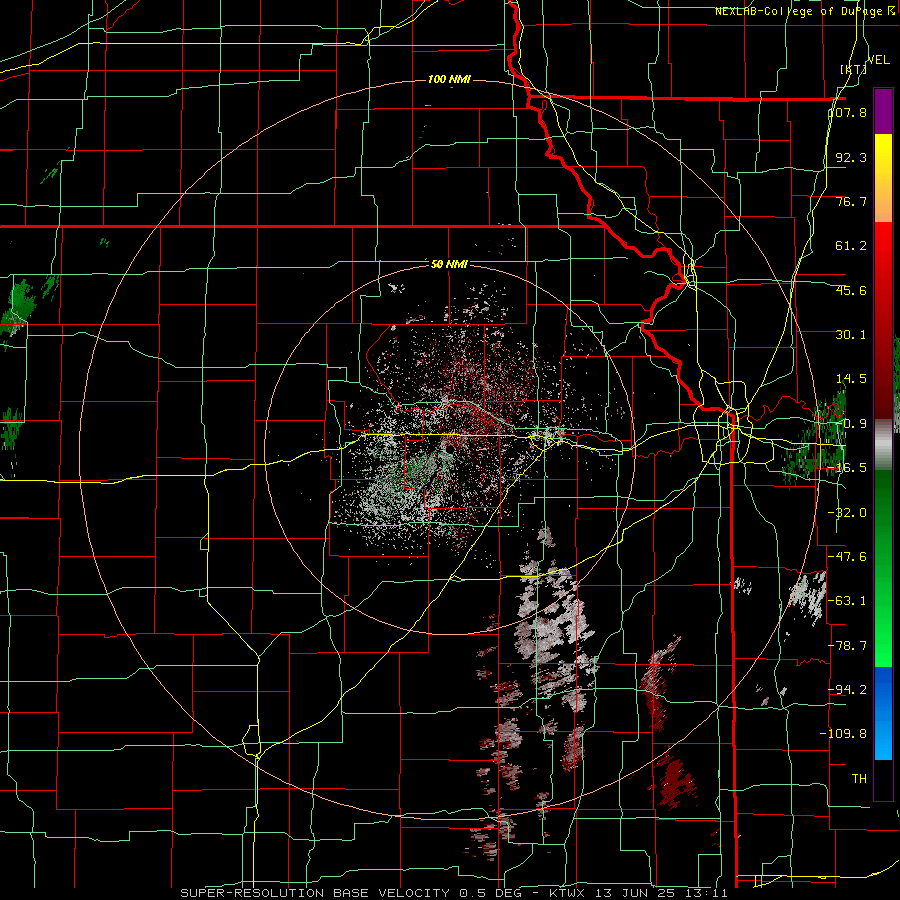Image resolution: width=900 pixels, height=900 pixels.
Task: Select the 76.7 velocity scale value
Action: tap(851, 201)
